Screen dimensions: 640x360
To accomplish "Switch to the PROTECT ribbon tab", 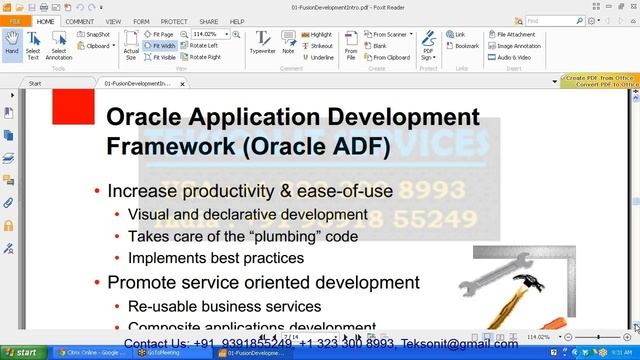I will point(174,21).
